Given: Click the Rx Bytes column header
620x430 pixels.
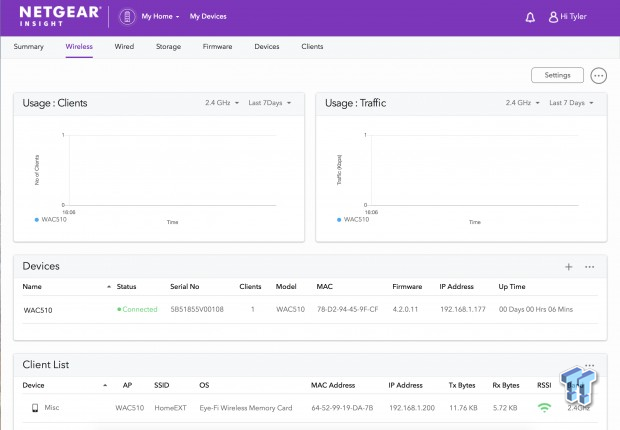Looking at the screenshot, I should (x=506, y=385).
